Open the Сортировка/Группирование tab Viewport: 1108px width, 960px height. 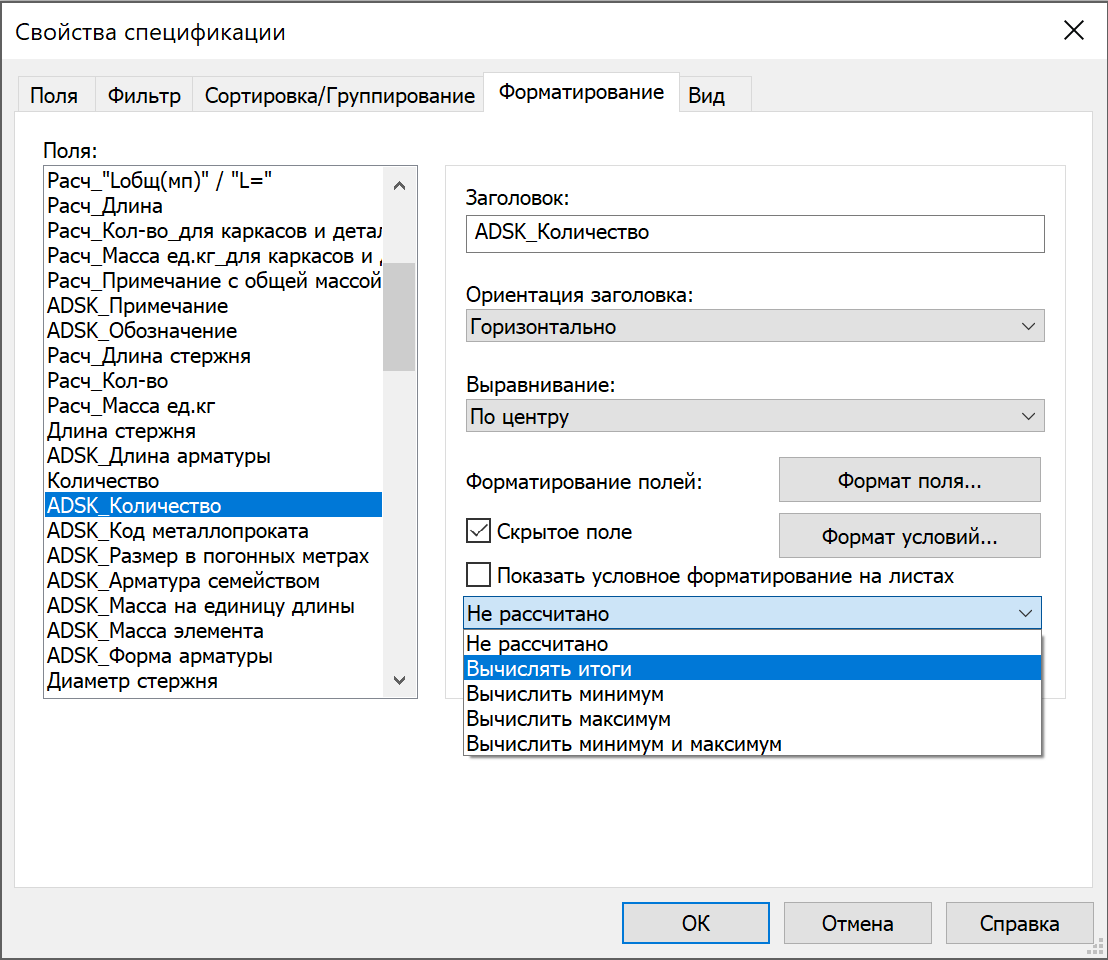pos(339,96)
